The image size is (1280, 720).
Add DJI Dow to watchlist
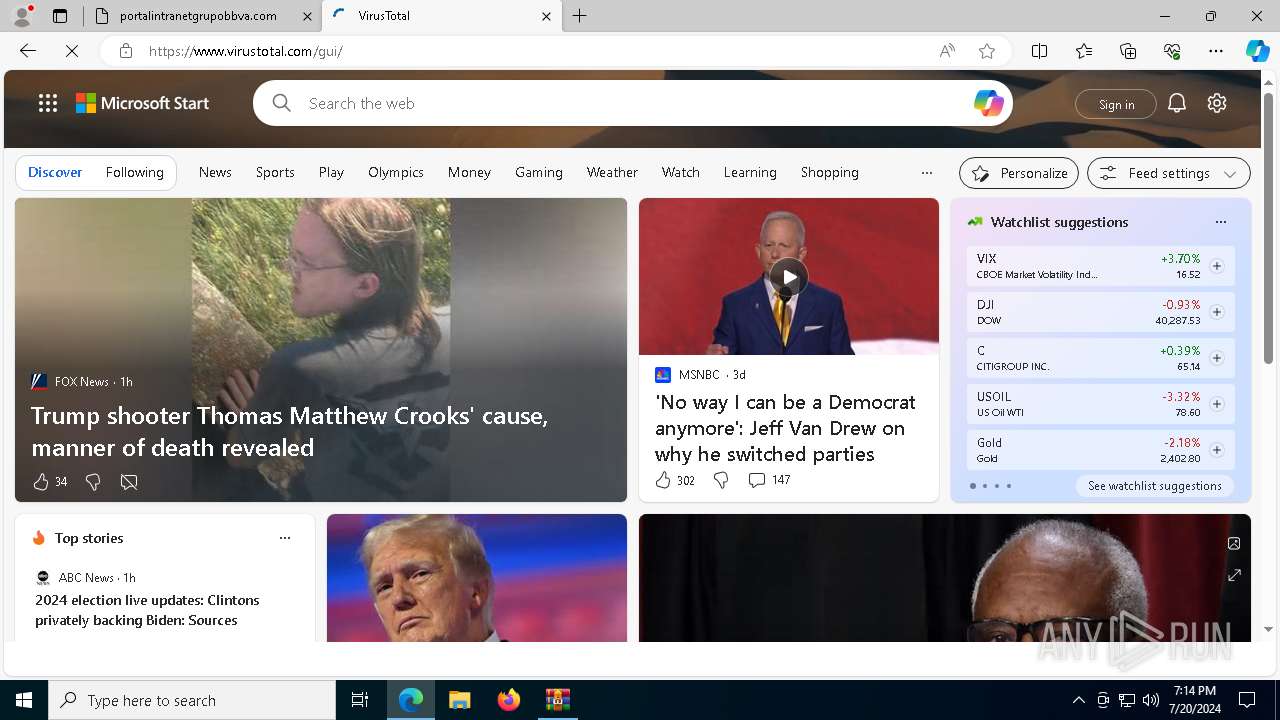1217,312
